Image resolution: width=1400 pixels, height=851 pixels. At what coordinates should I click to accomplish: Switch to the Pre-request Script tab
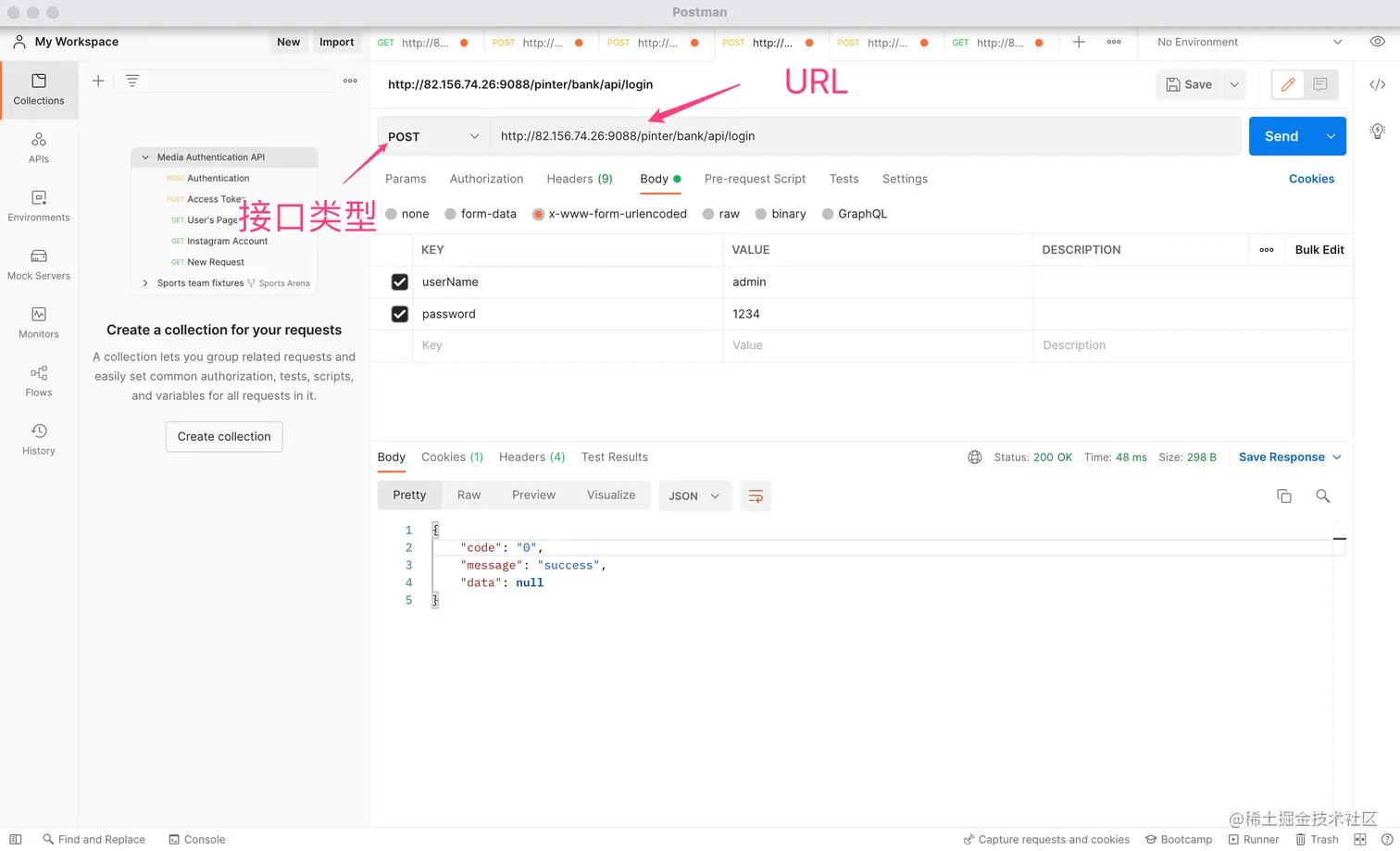coord(755,179)
